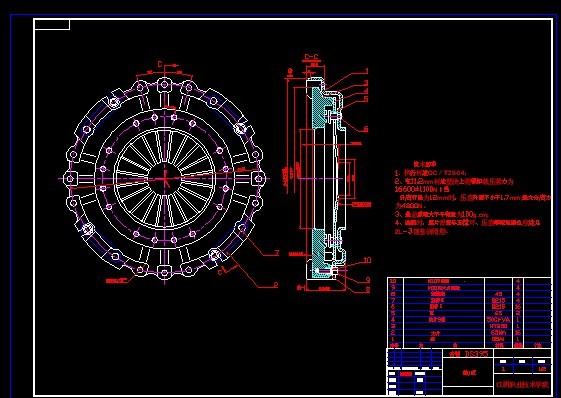Viewport: 561px width, 398px height.
Task: Select part number 2 callout below the front view
Action: tap(276, 285)
